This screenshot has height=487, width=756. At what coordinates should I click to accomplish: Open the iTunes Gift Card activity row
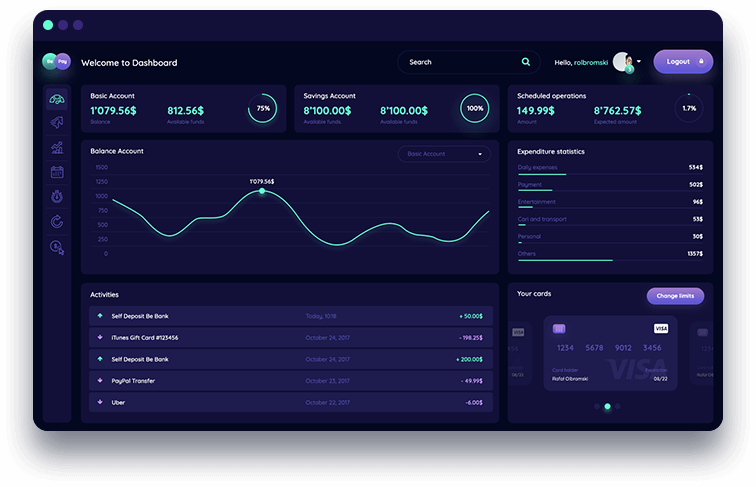click(x=290, y=338)
